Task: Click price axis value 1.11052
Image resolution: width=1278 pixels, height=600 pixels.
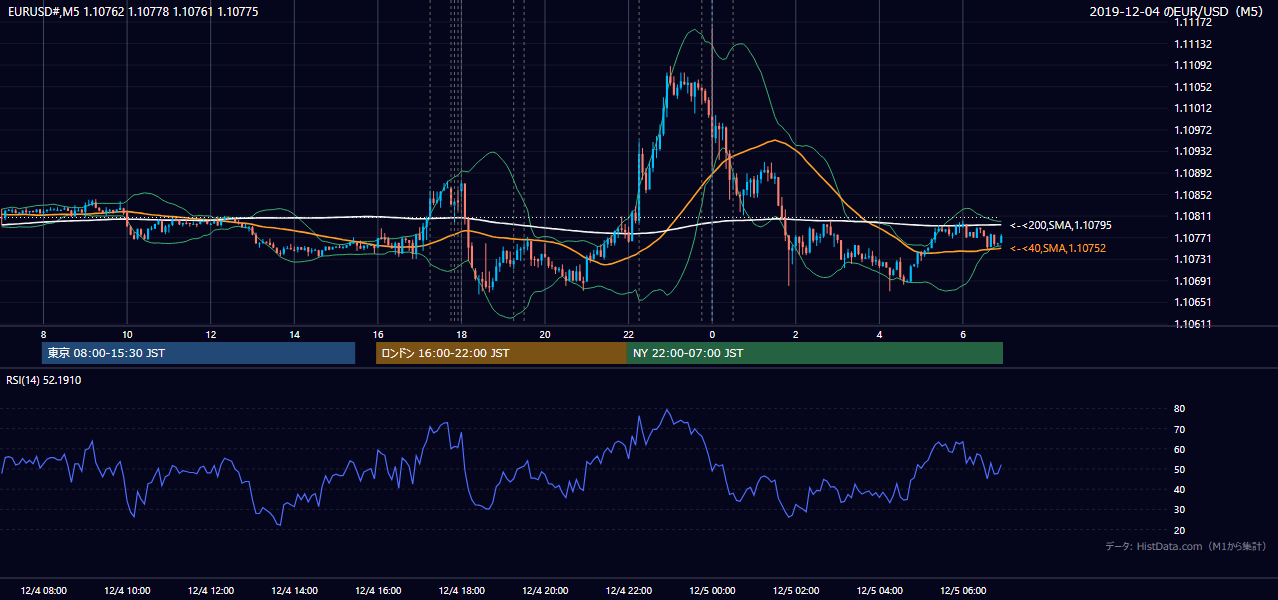Action: tap(1193, 88)
